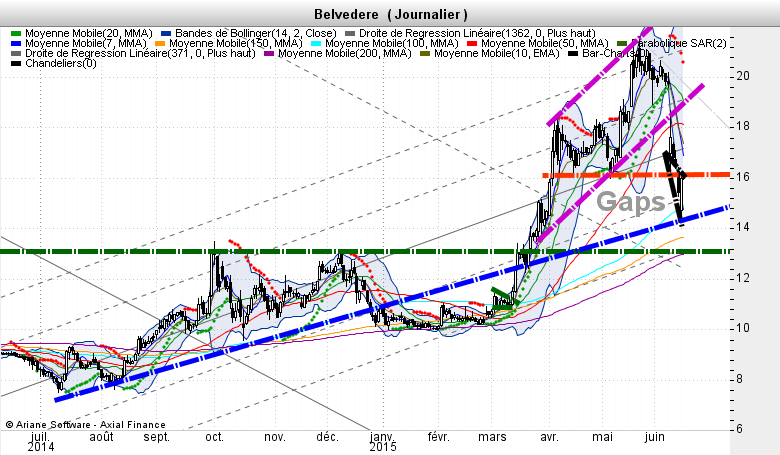Click the price label '8' on the right axis
Viewport: 780px width, 455px height.
click(740, 379)
